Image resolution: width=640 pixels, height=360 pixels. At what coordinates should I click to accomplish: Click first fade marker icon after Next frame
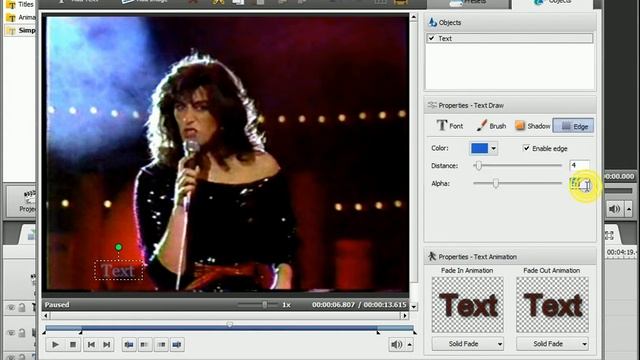(x=129, y=344)
